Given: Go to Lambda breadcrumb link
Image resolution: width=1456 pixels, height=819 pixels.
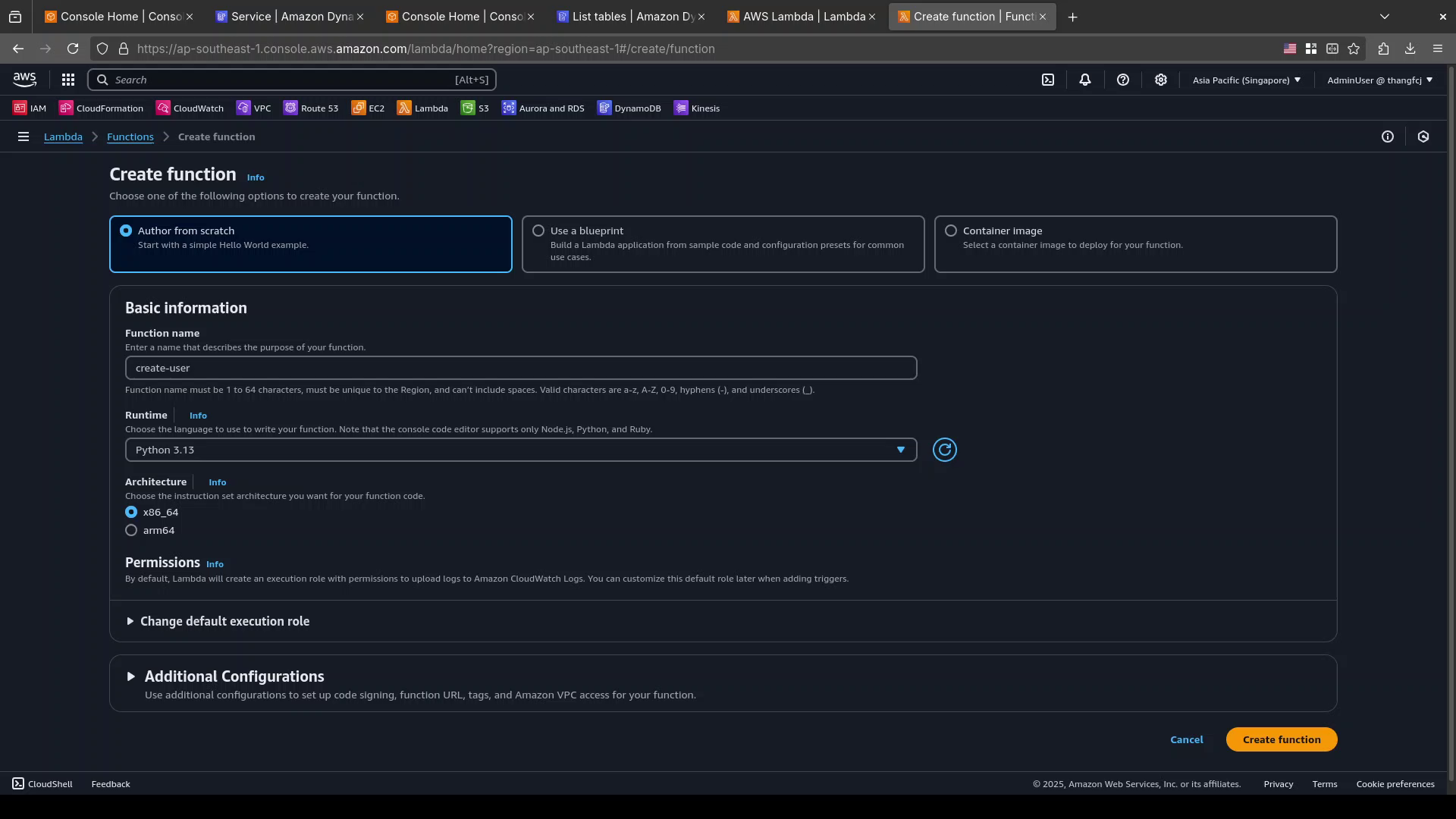Looking at the screenshot, I should click(x=63, y=137).
